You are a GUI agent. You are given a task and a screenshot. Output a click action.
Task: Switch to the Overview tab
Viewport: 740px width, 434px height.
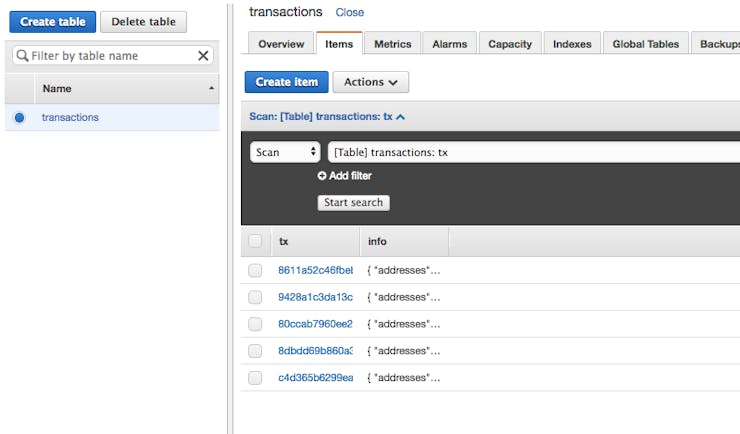[x=281, y=44]
